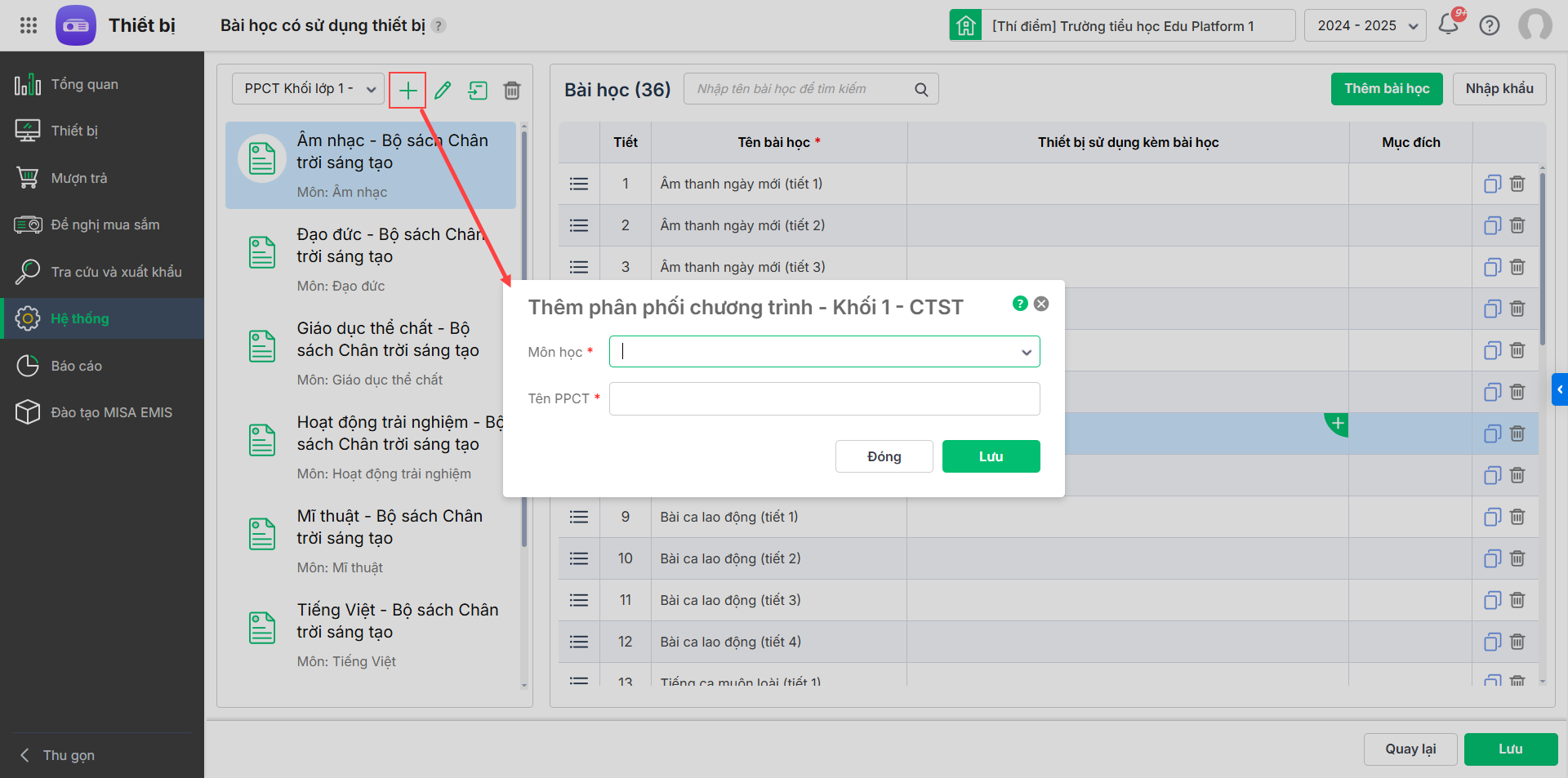Collapse sidebar with Thu gọn

click(x=69, y=755)
